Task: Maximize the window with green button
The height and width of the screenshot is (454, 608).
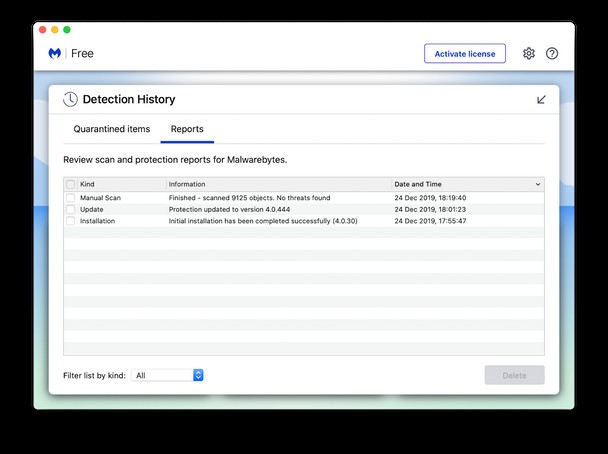Action: (67, 30)
